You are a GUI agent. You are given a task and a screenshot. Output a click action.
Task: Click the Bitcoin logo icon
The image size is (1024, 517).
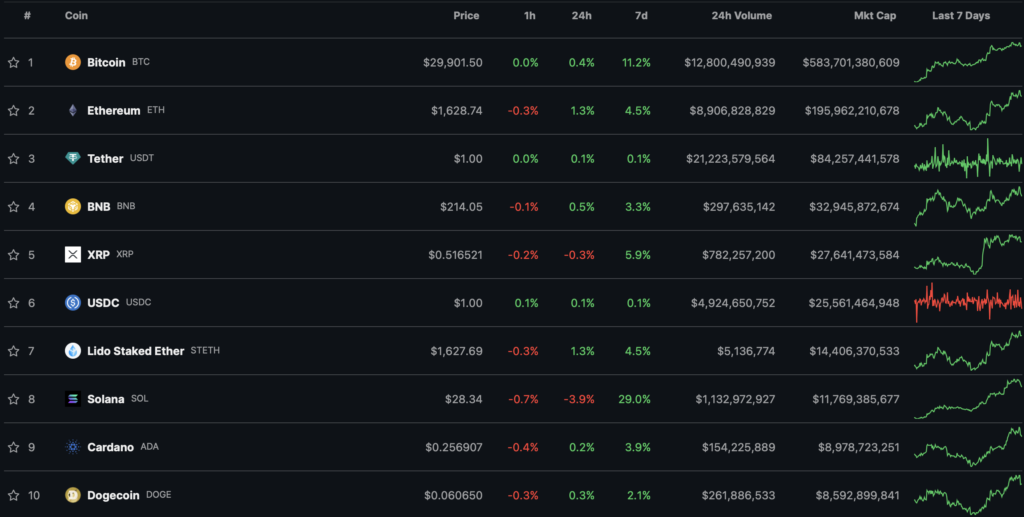[73, 63]
